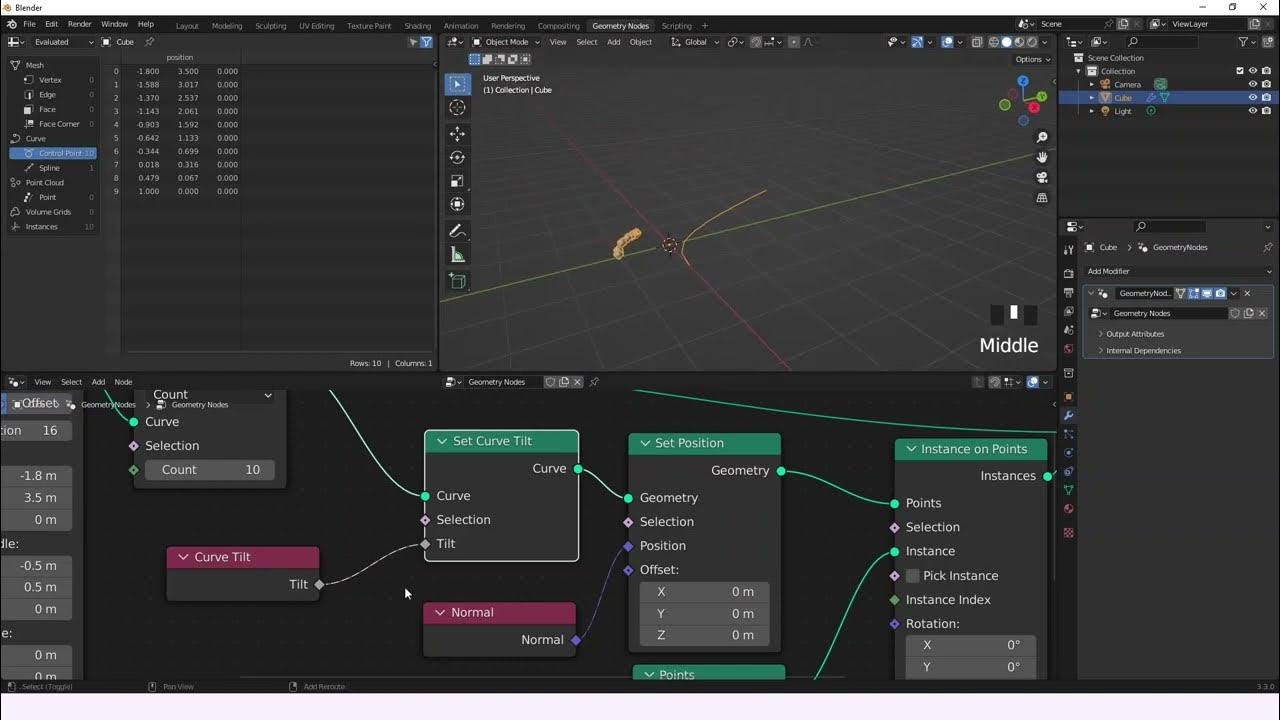Click the Count 10 value field
Viewport: 1280px width, 720px height.
pos(209,470)
